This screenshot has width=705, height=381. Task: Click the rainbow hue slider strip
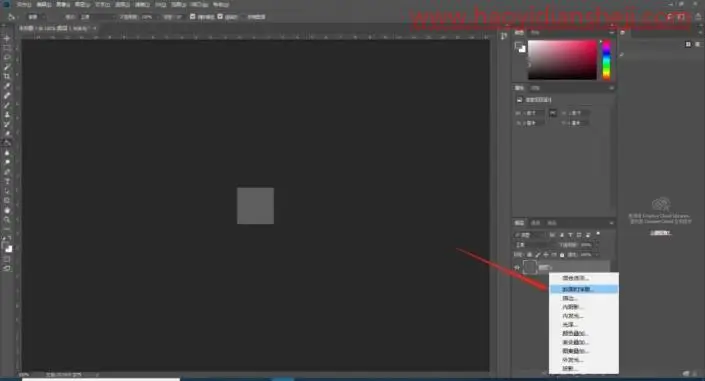(607, 60)
